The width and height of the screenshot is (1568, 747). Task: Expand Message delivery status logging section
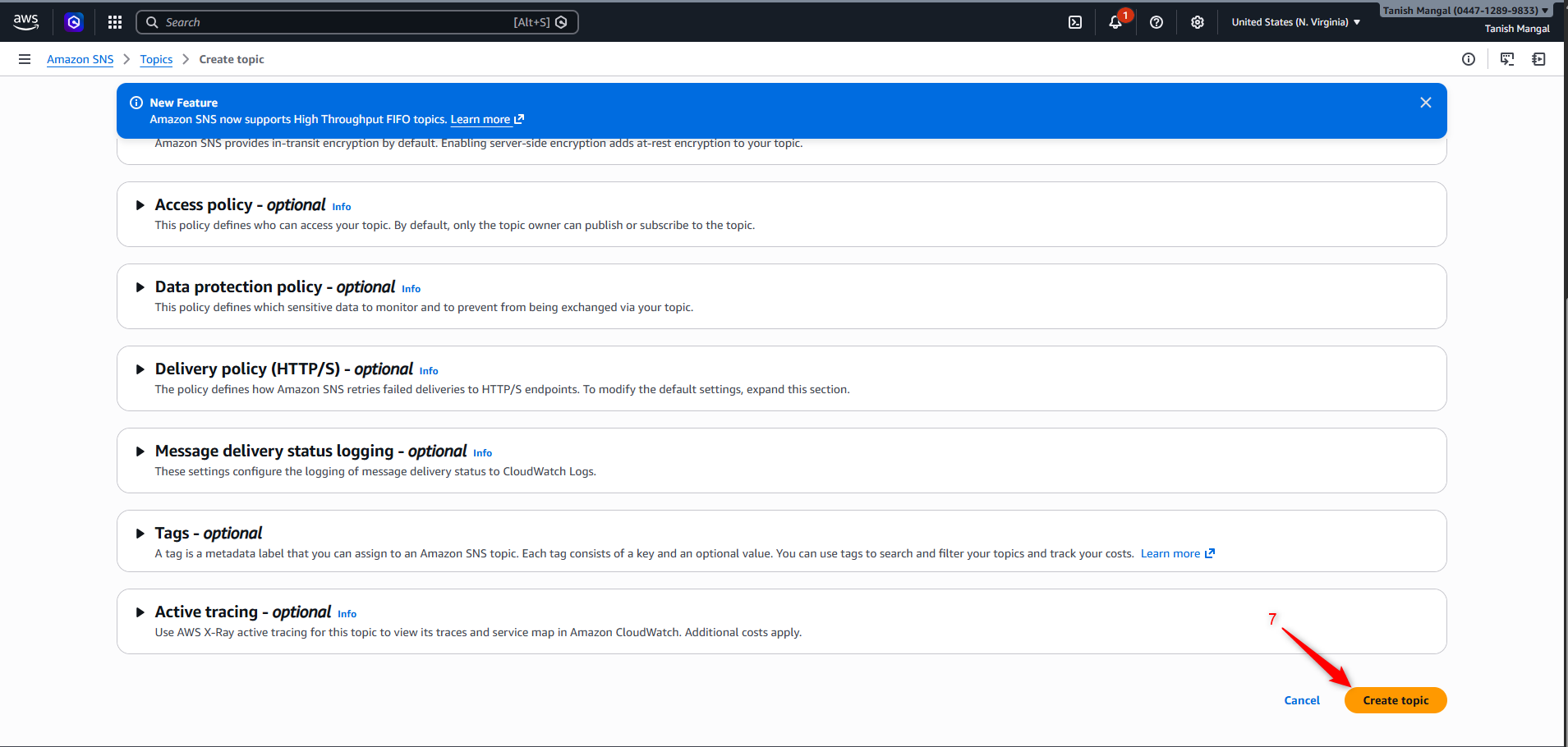[x=140, y=451]
